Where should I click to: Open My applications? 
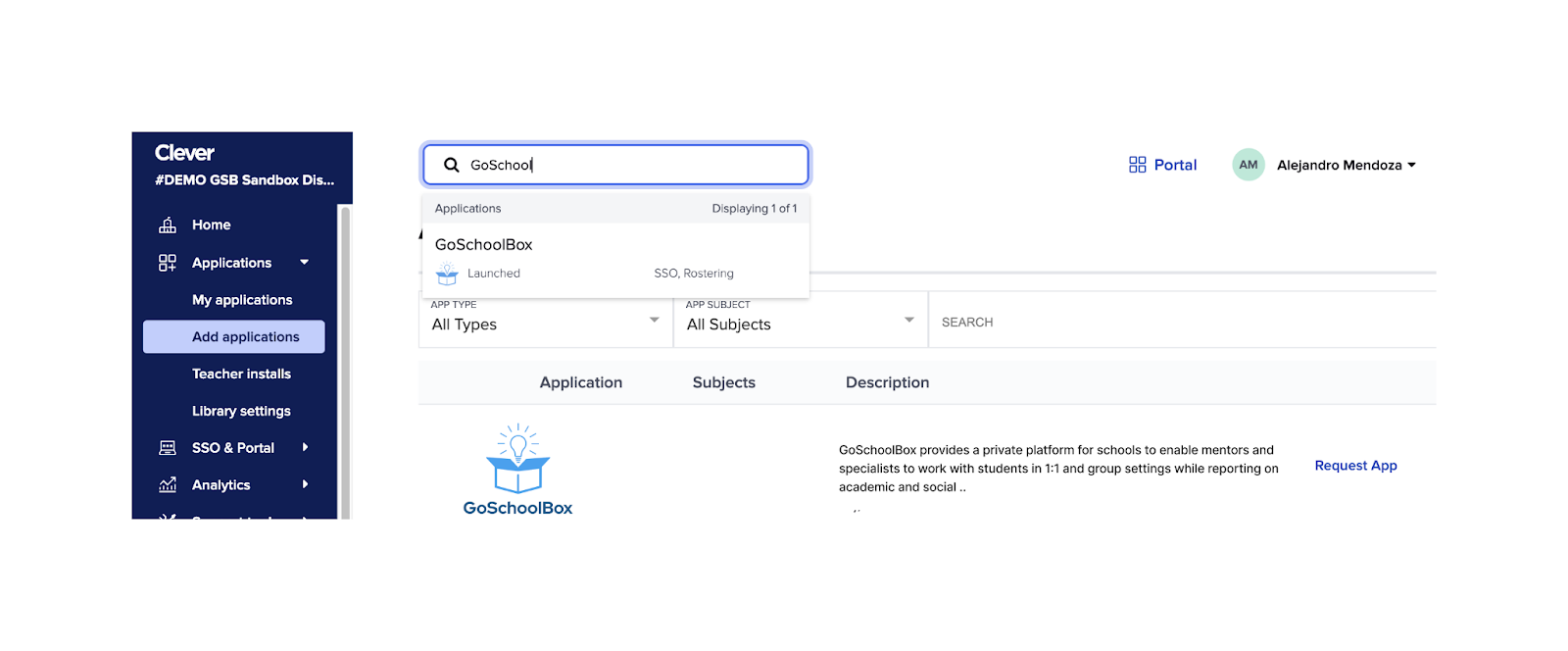click(242, 300)
